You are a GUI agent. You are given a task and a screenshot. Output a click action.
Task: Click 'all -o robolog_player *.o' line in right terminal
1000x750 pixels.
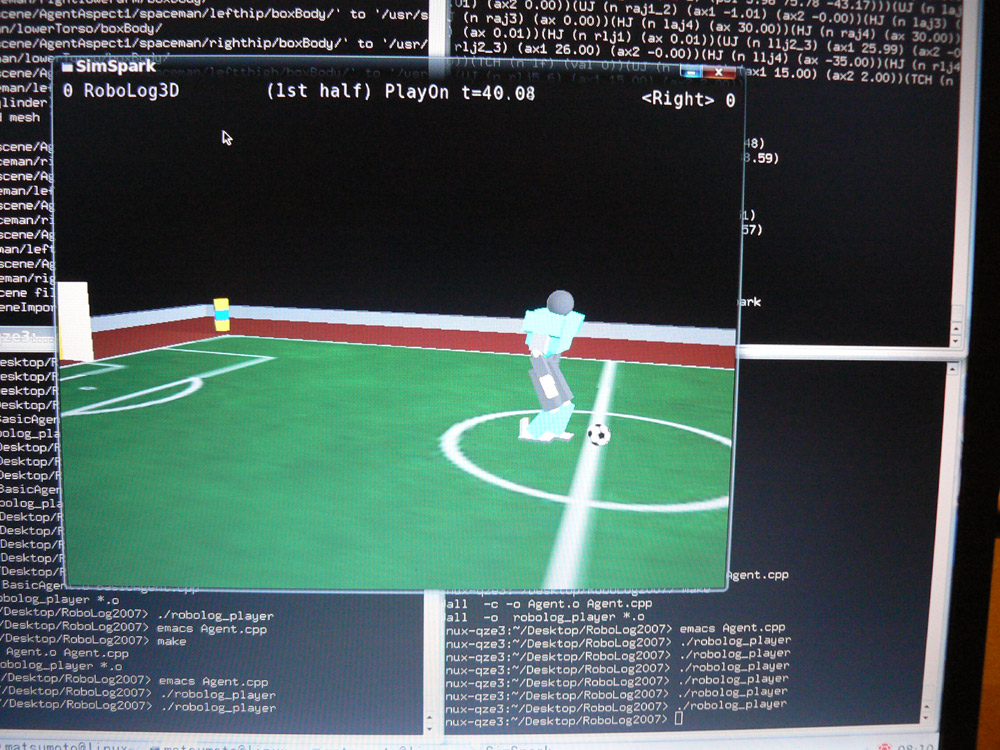point(545,617)
